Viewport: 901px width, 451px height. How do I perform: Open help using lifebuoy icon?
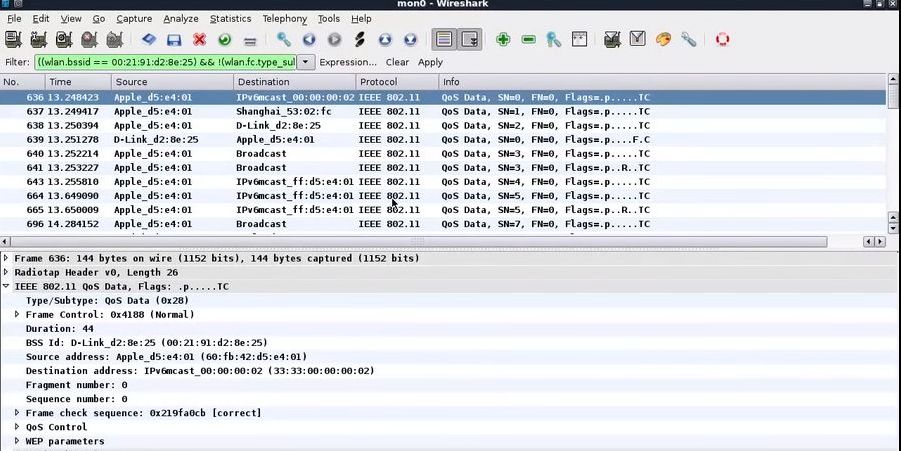click(723, 40)
